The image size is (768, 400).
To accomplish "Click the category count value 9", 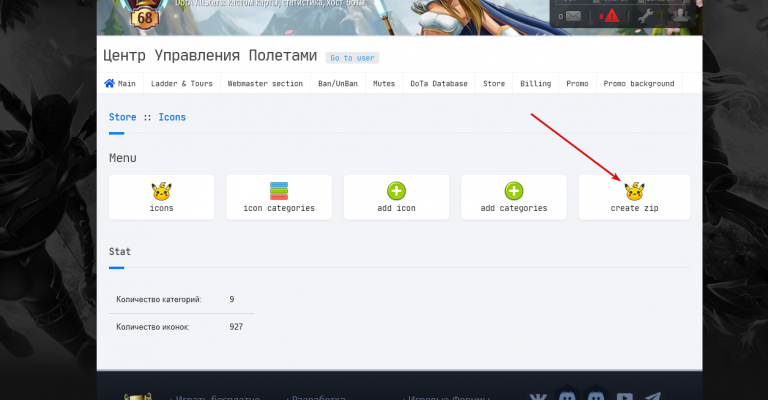I will (x=232, y=299).
